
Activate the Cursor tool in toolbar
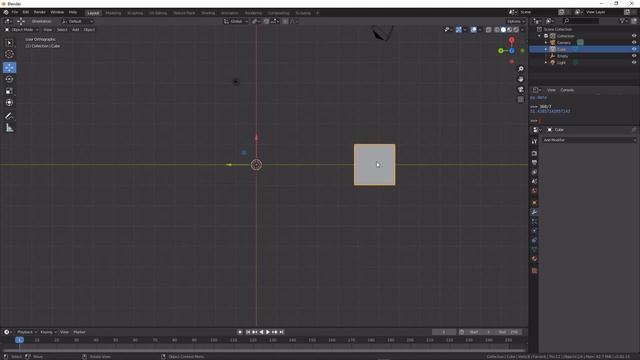click(9, 54)
